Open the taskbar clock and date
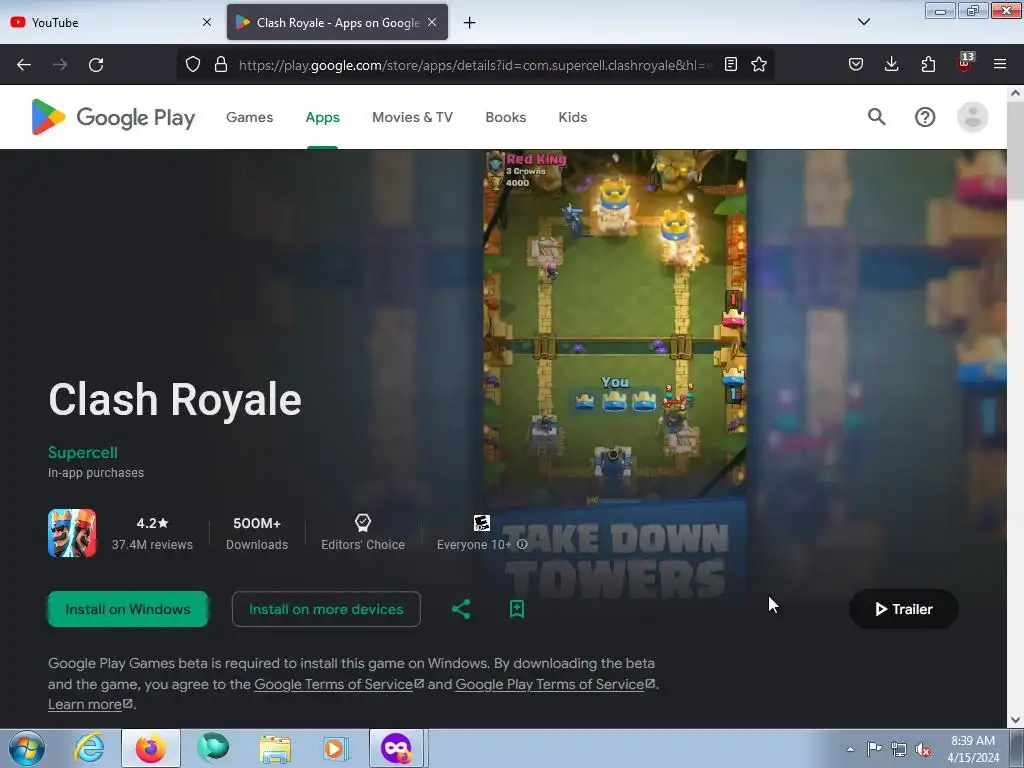 (x=972, y=748)
